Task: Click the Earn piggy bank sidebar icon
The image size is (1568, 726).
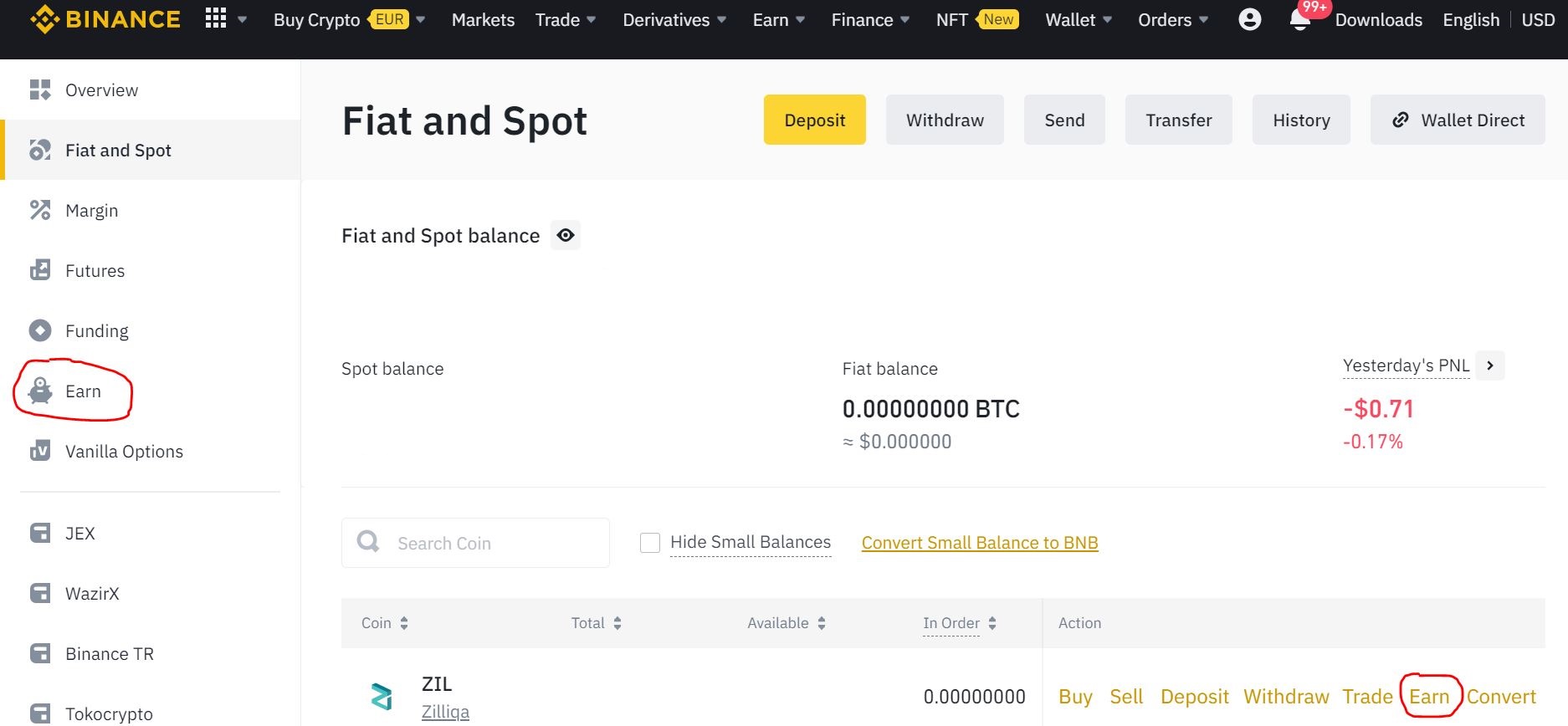Action: click(40, 391)
